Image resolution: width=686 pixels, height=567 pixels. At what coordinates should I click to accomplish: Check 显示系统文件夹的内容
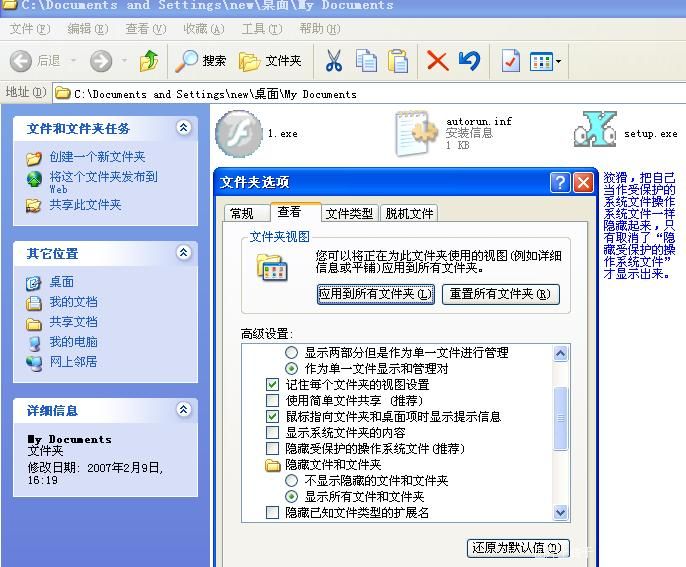point(272,432)
